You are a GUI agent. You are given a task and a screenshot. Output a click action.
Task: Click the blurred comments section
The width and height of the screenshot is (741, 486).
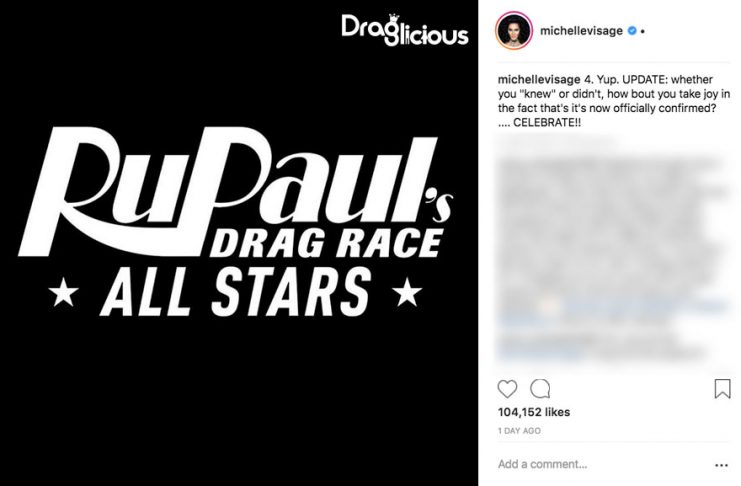(612, 251)
